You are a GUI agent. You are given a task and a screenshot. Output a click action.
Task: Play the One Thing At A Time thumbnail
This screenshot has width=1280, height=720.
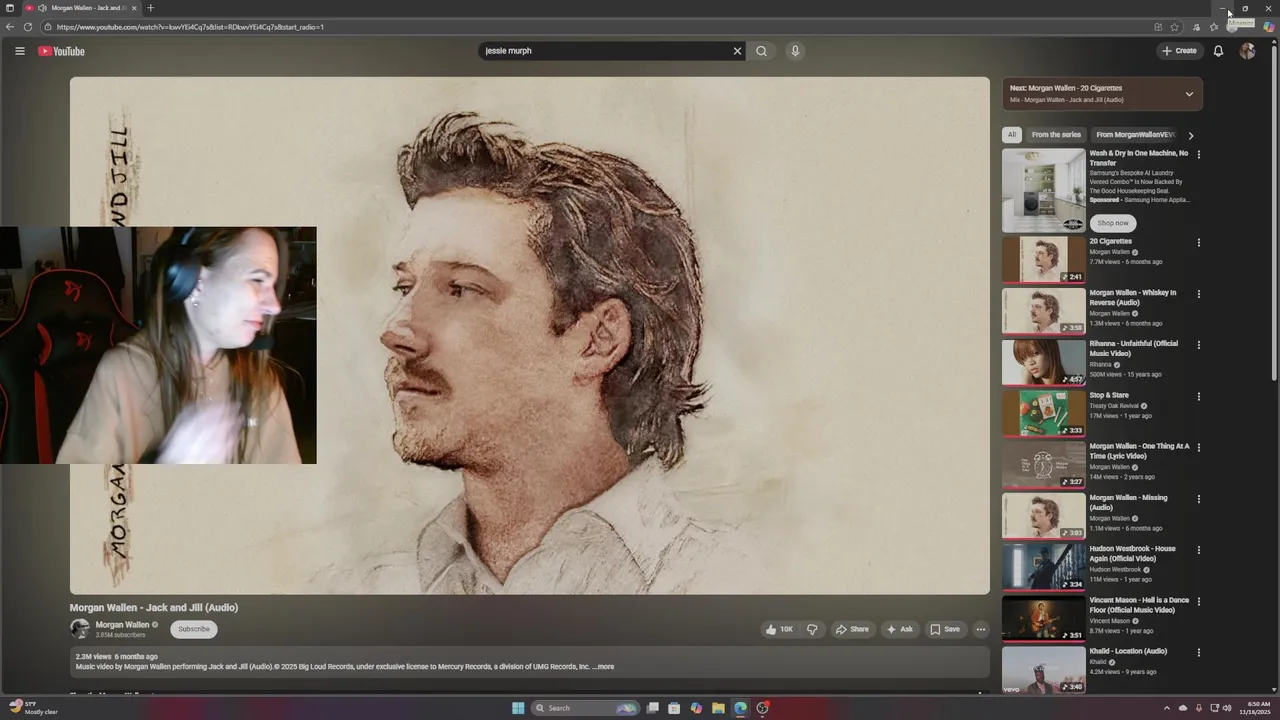click(x=1044, y=465)
